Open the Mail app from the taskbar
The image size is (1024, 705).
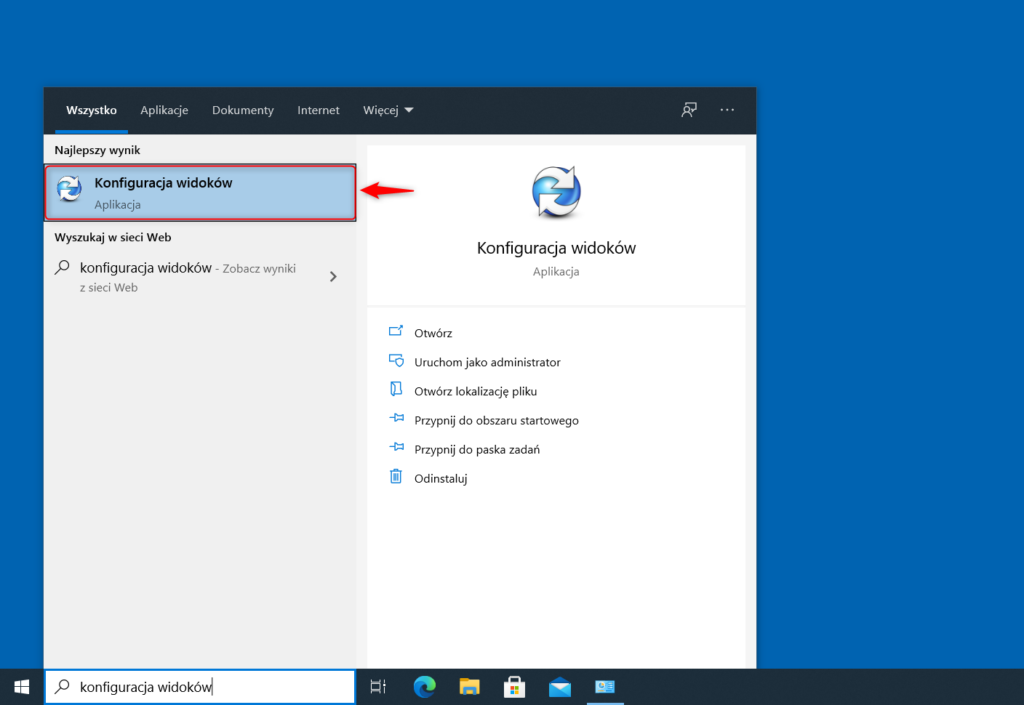click(x=560, y=687)
